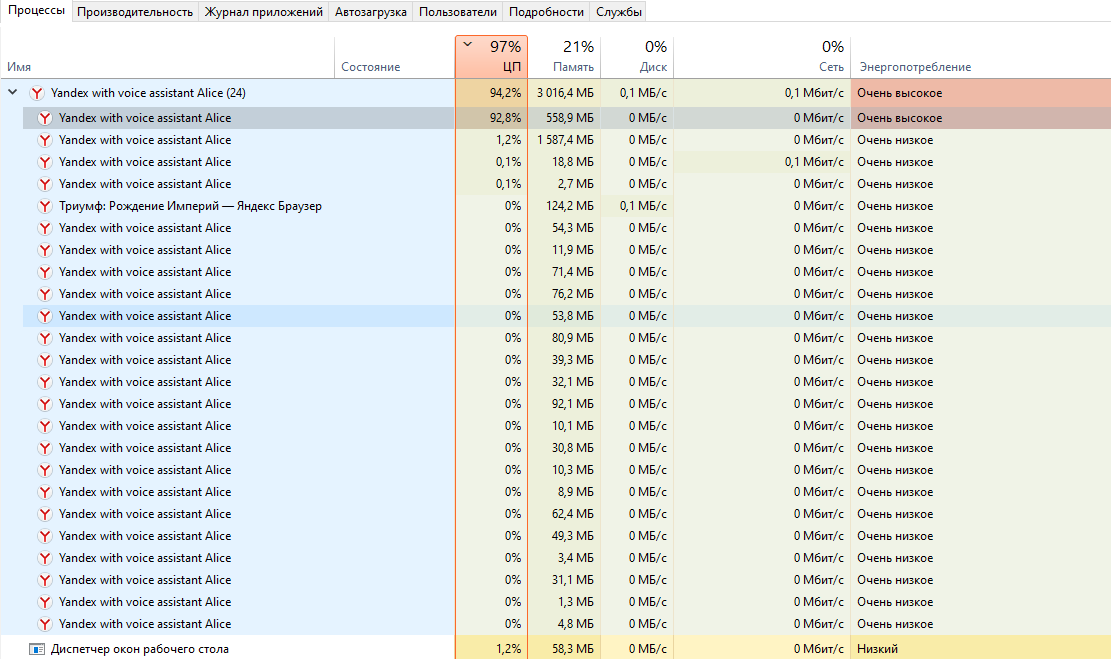Screen dimensions: 1111x659
Task: Click the Yandex icon in the 71,4 МБ row
Action: pos(45,272)
